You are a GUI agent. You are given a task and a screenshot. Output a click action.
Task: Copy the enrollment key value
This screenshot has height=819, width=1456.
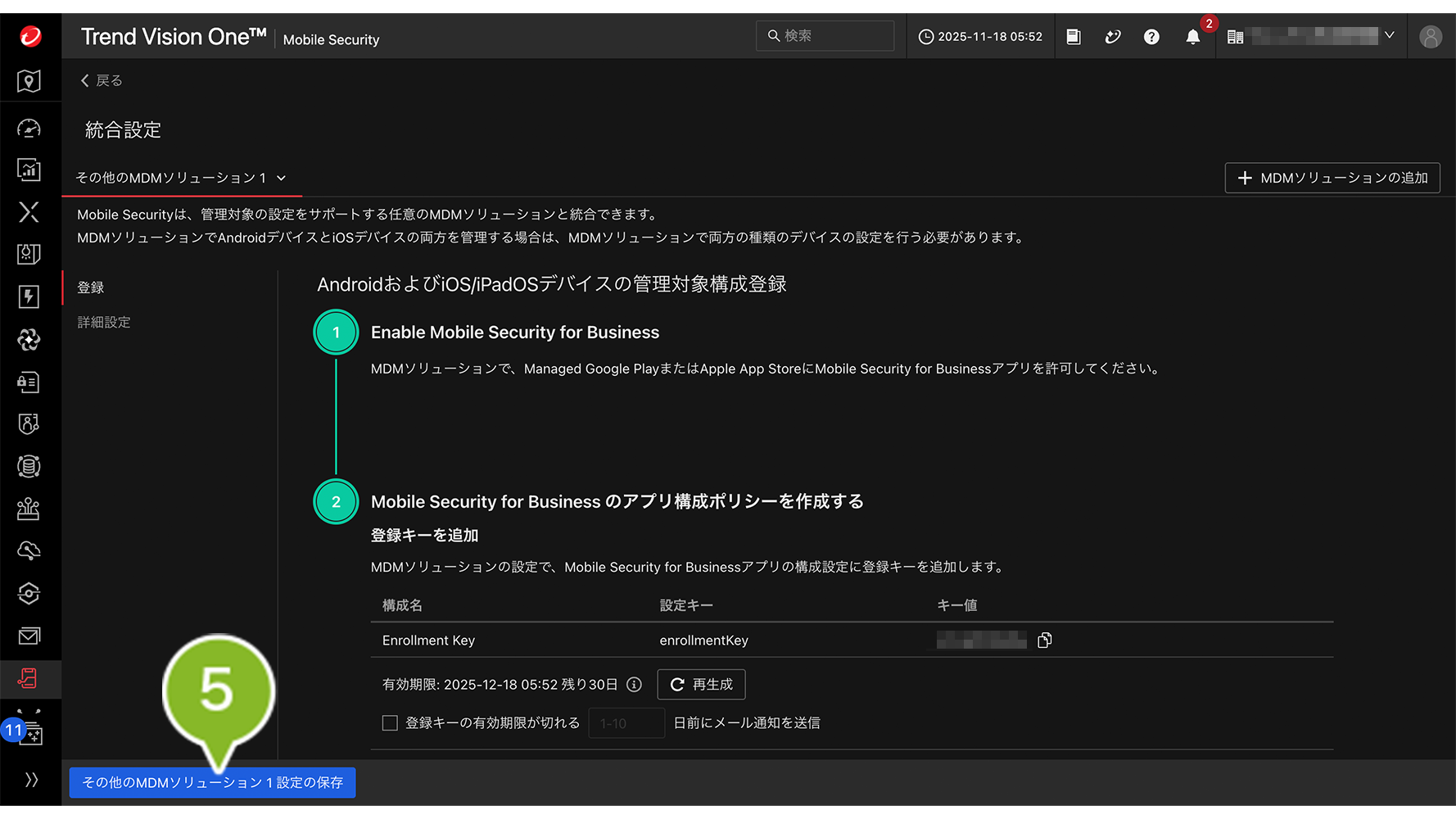(x=1044, y=640)
